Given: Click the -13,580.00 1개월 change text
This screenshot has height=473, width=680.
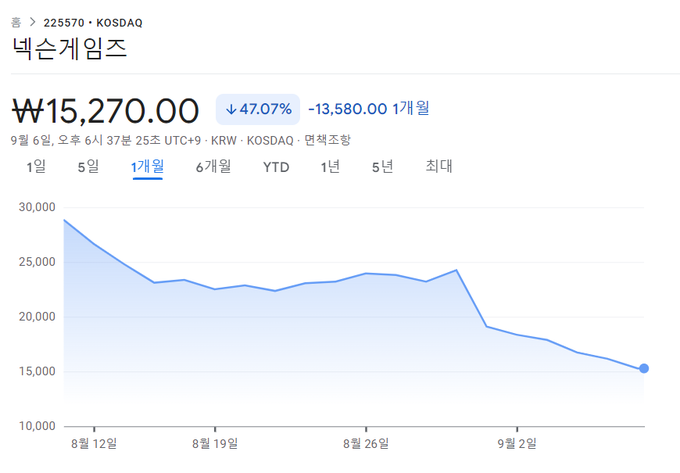Looking at the screenshot, I should pyautogui.click(x=369, y=108).
